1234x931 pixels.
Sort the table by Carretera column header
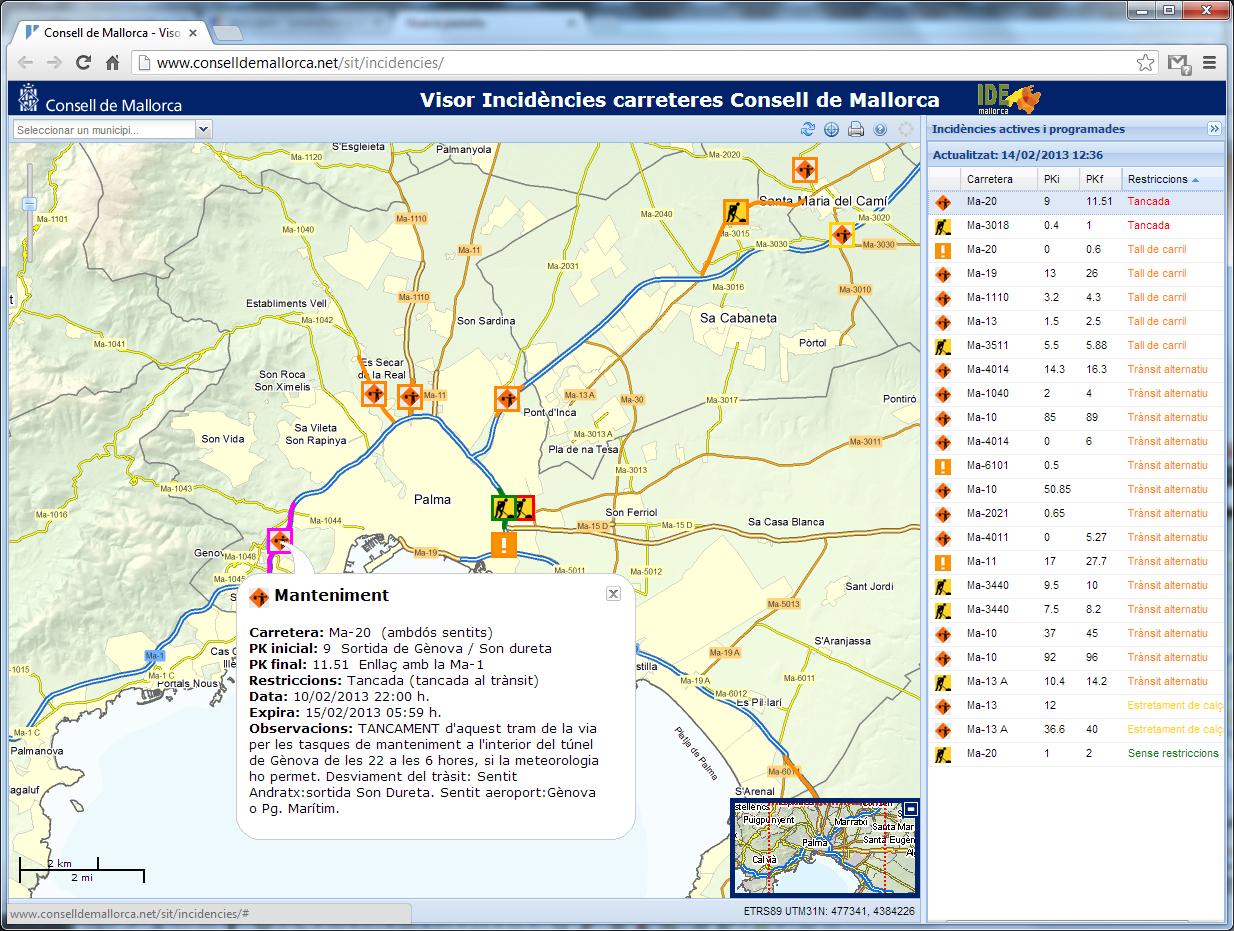point(989,179)
